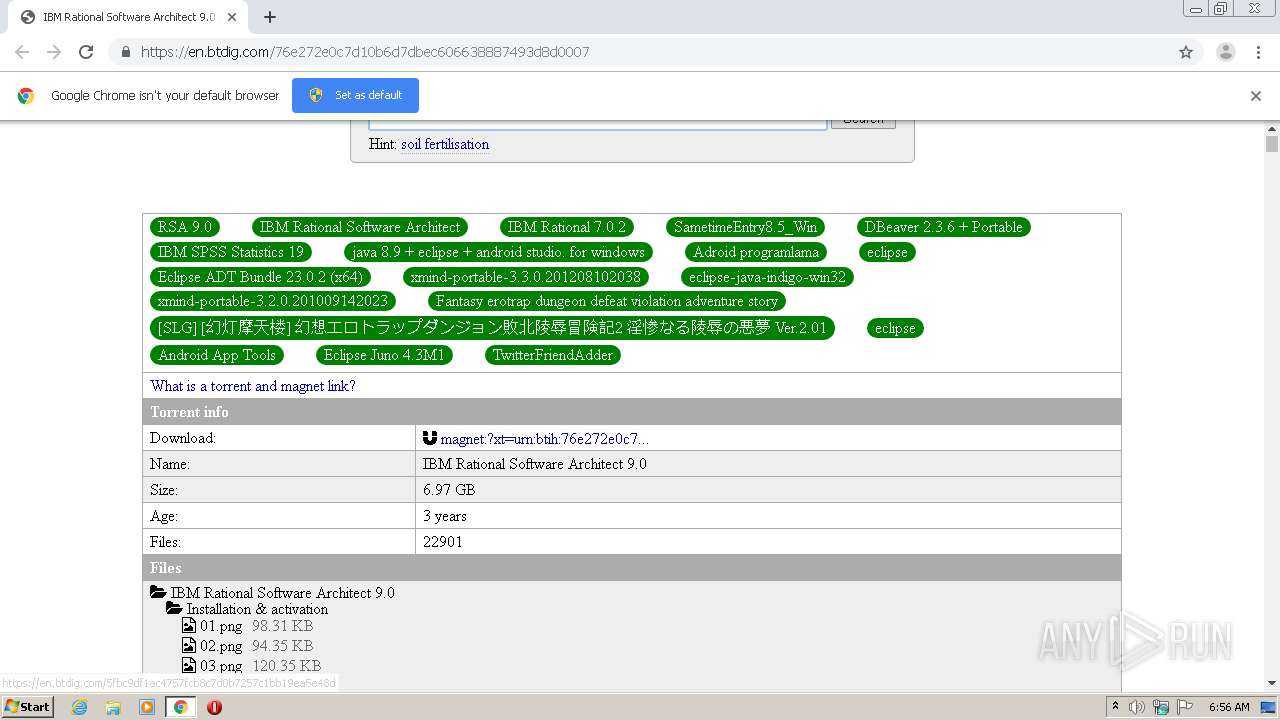This screenshot has height=720, width=1280.
Task: View site info via the padlock icon
Action: 125,52
